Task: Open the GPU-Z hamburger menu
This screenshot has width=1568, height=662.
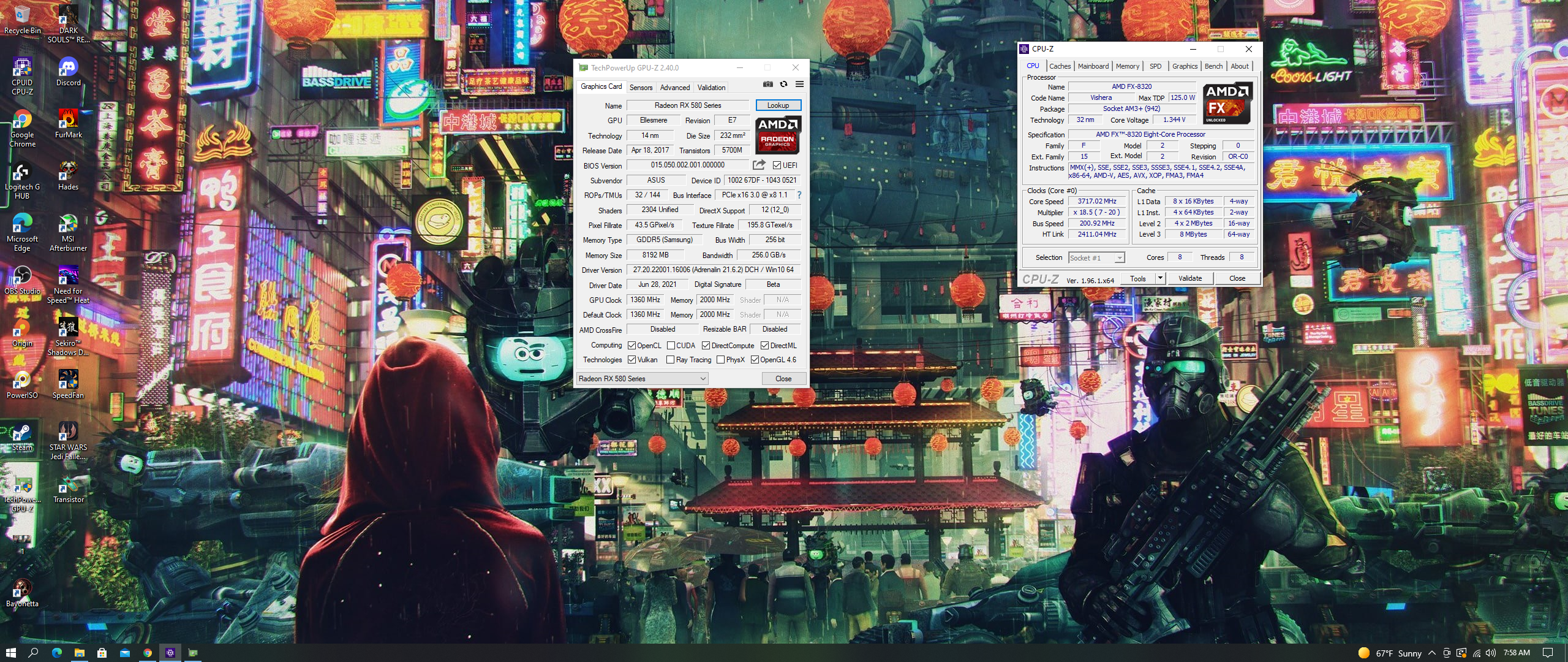Action: (x=799, y=85)
